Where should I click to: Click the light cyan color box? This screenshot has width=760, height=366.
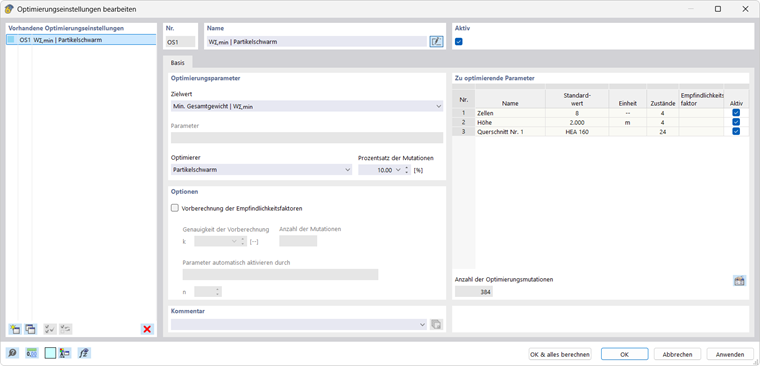(50, 353)
